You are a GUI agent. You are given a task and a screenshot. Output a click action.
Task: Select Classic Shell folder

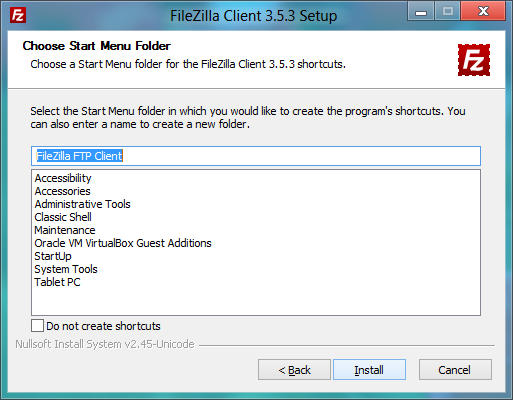(63, 217)
